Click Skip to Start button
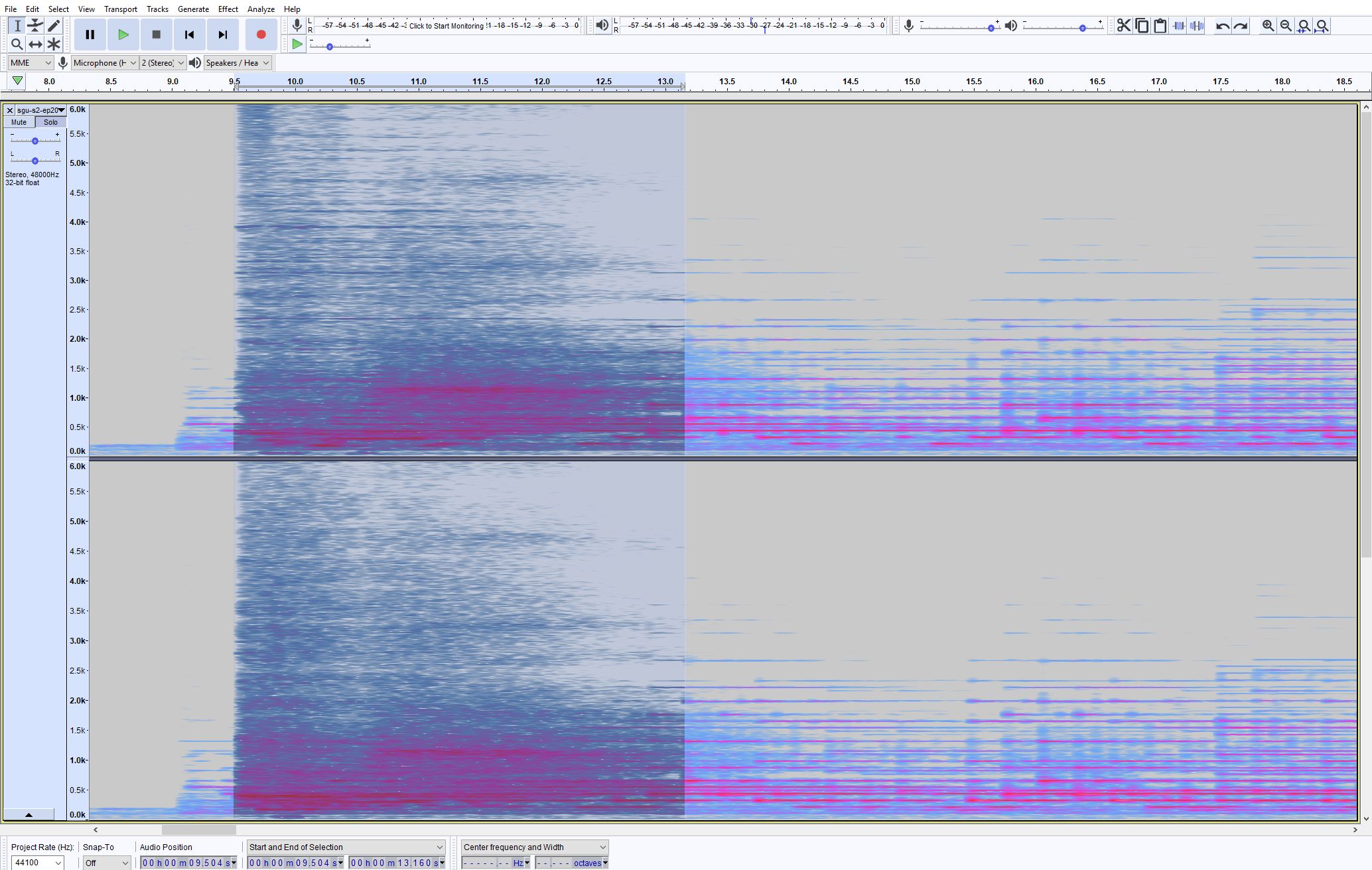This screenshot has height=870, width=1372. point(189,35)
